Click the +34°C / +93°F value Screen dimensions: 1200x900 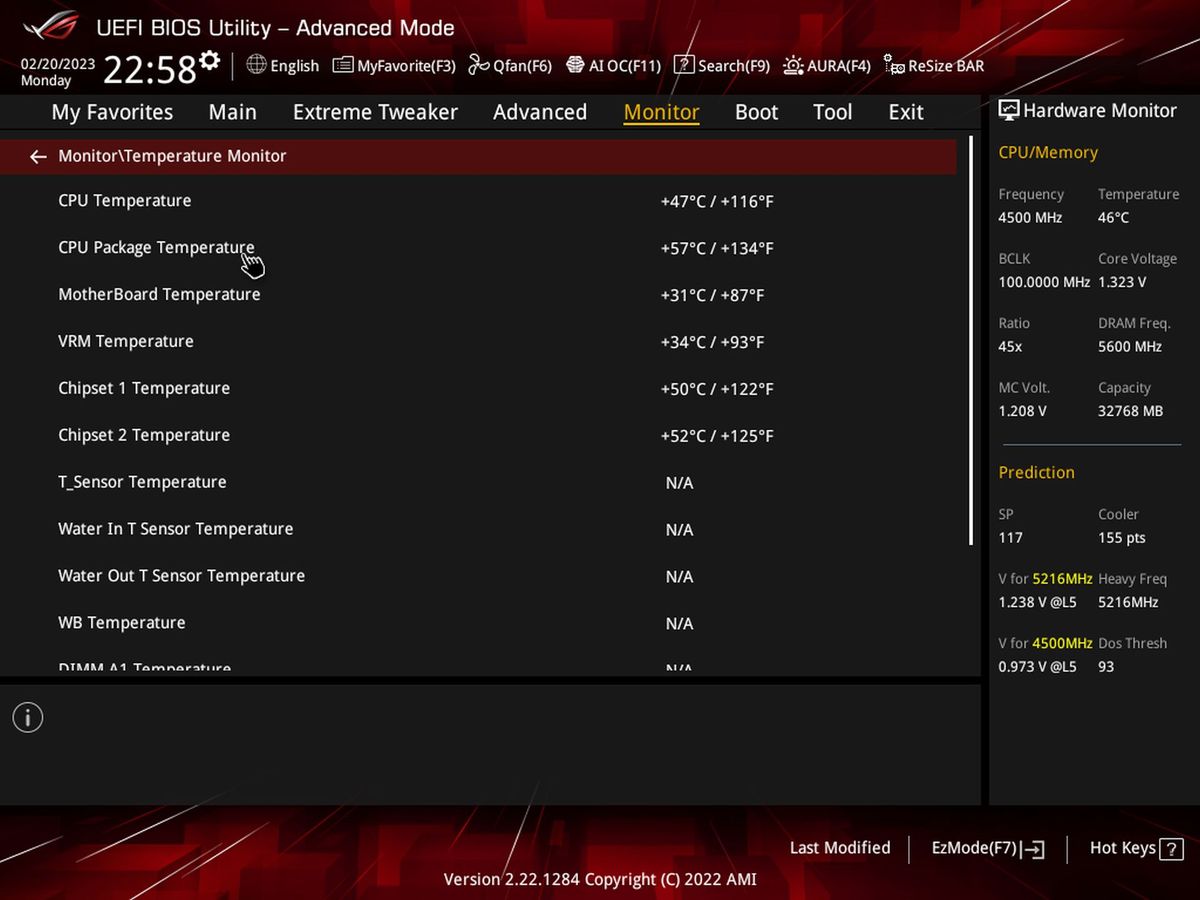[x=712, y=343]
